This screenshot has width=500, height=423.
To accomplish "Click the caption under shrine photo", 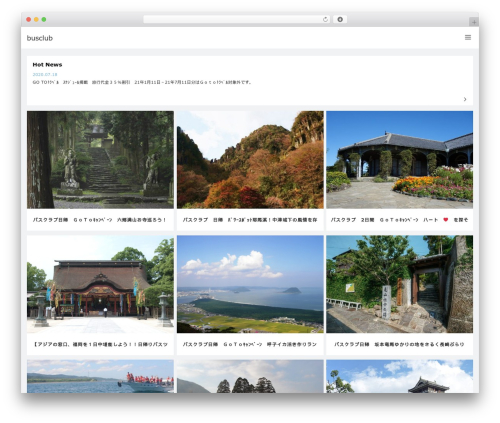I will click(x=100, y=344).
